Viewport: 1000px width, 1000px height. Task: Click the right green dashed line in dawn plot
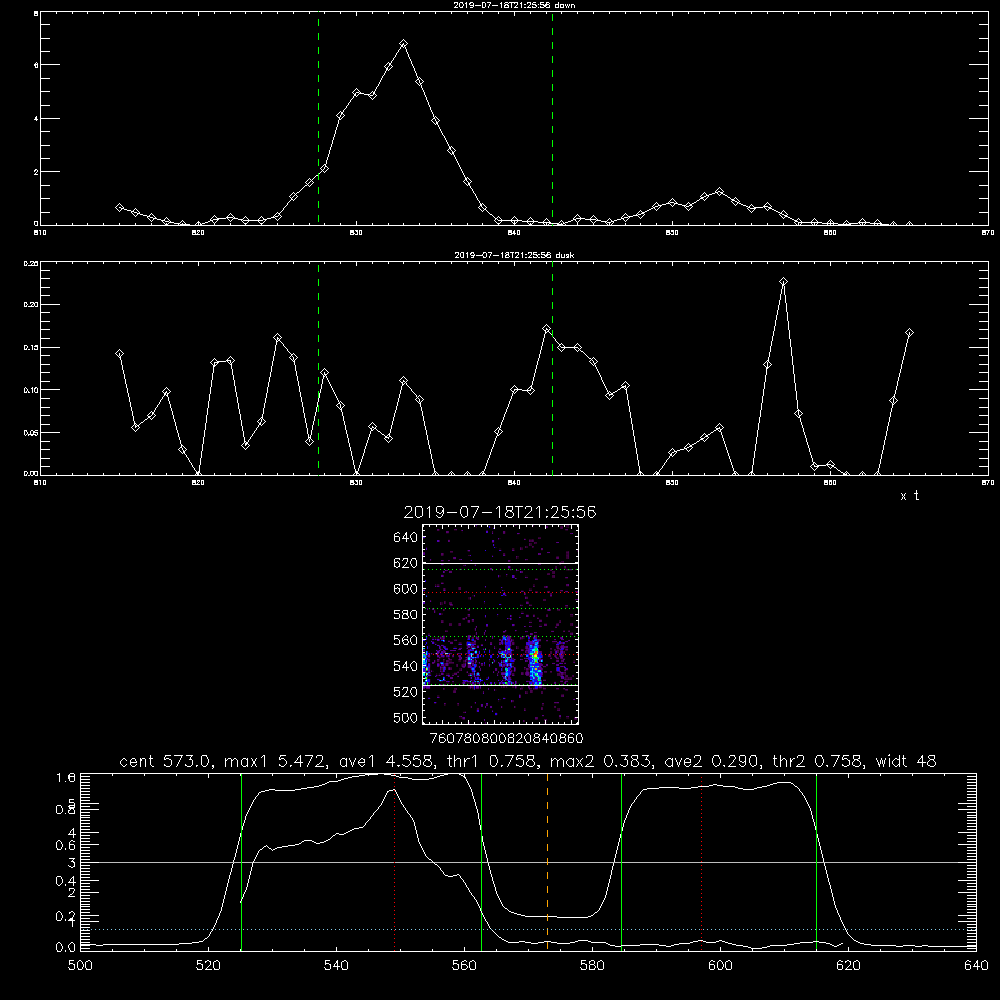click(552, 119)
